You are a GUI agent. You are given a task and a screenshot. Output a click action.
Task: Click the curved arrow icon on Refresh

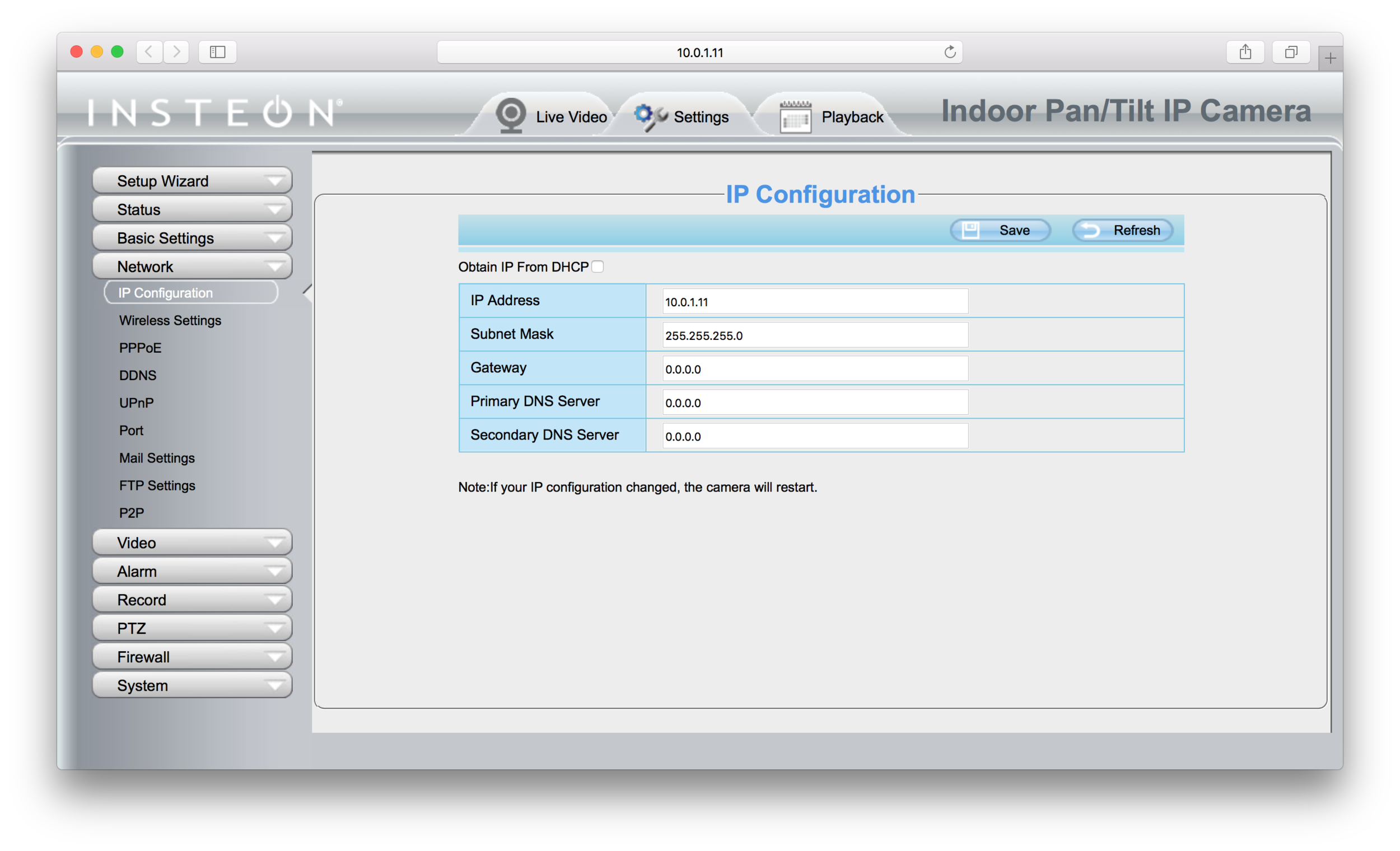(1090, 230)
